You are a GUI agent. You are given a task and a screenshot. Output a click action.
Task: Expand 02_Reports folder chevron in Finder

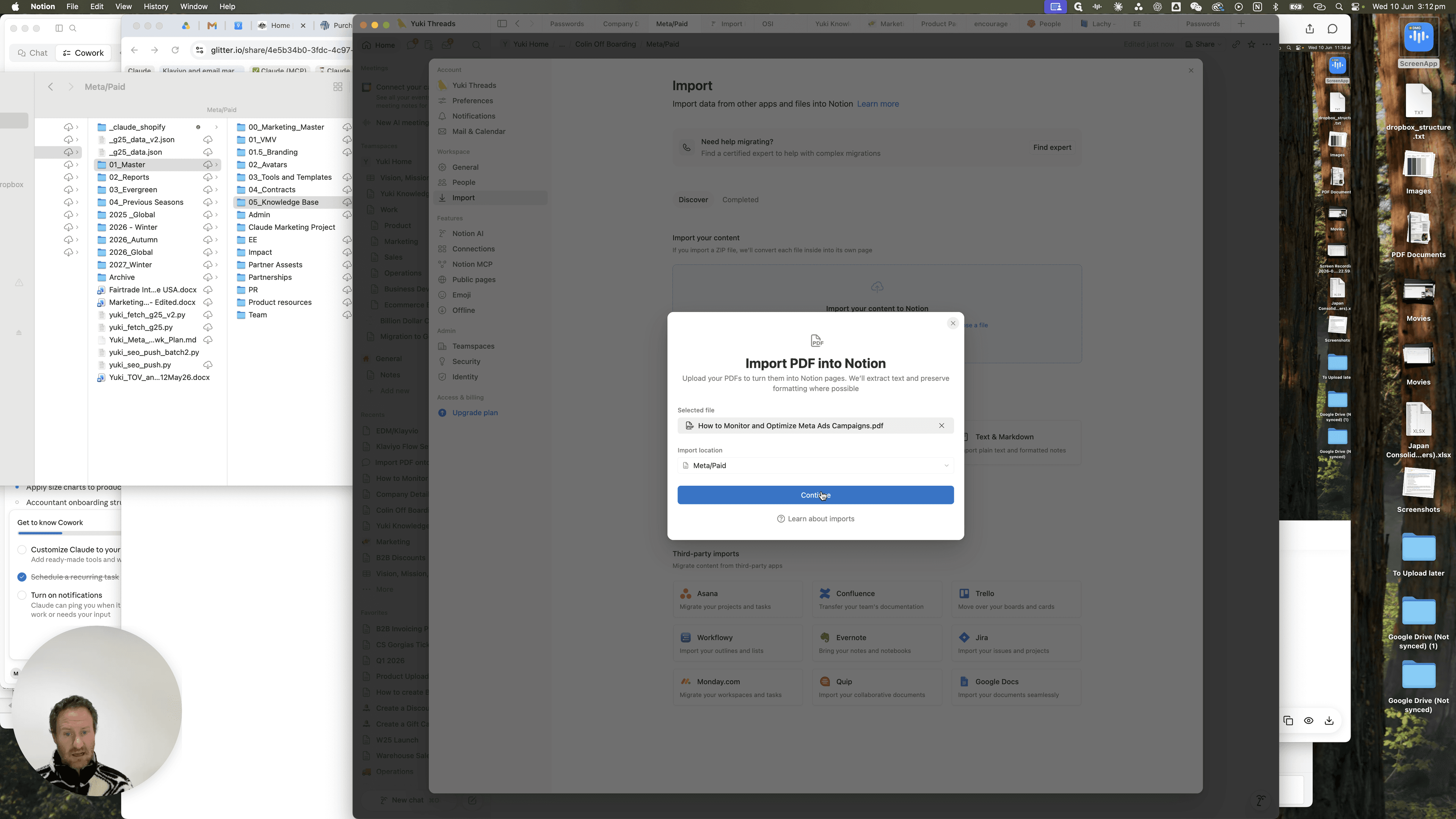click(x=217, y=177)
